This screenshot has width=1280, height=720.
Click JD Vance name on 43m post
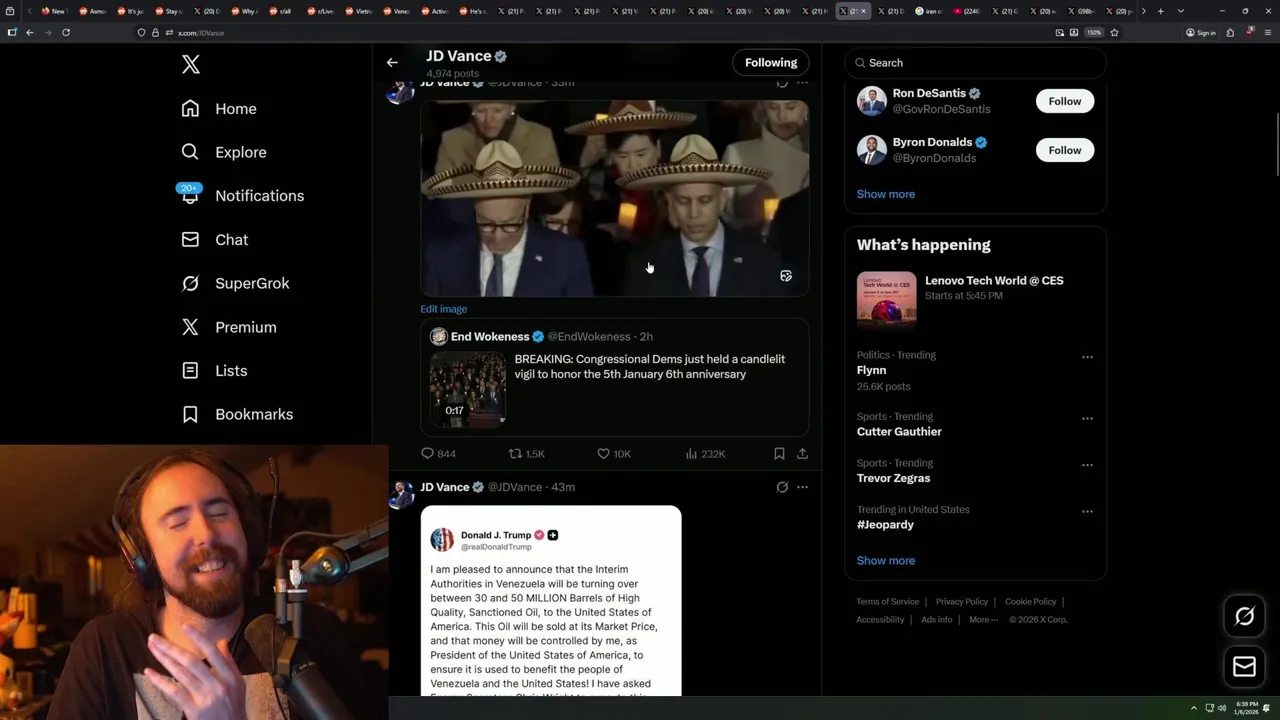[444, 487]
